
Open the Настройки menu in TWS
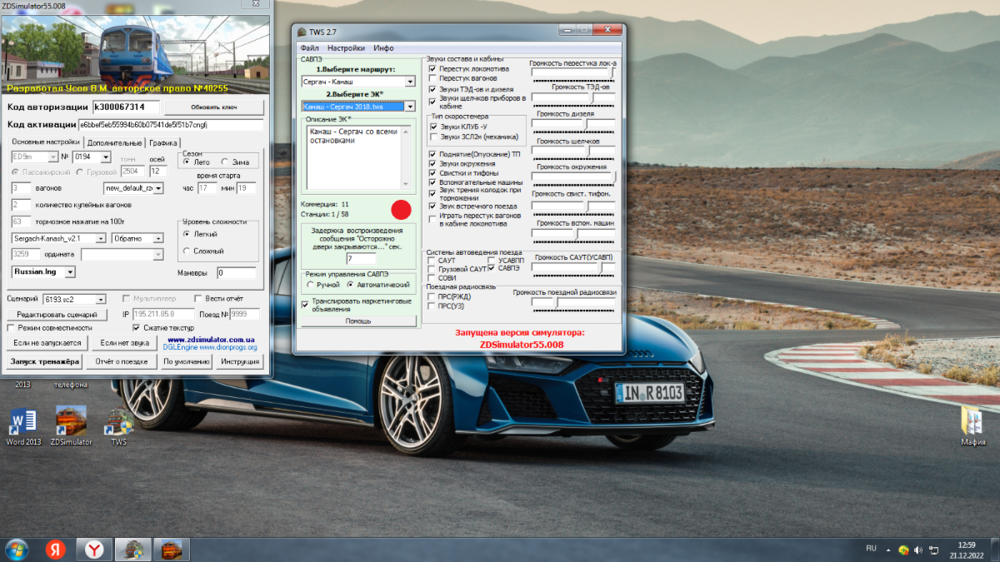click(346, 48)
